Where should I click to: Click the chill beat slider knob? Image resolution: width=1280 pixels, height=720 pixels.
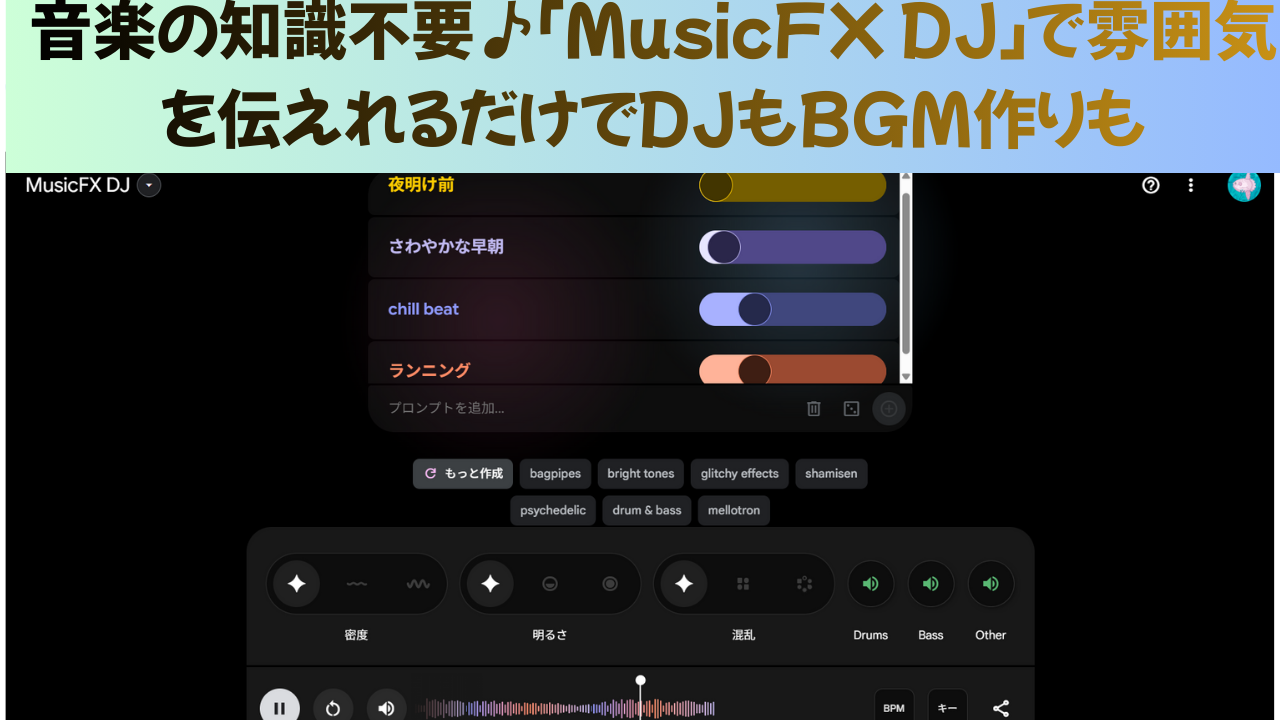click(x=755, y=309)
